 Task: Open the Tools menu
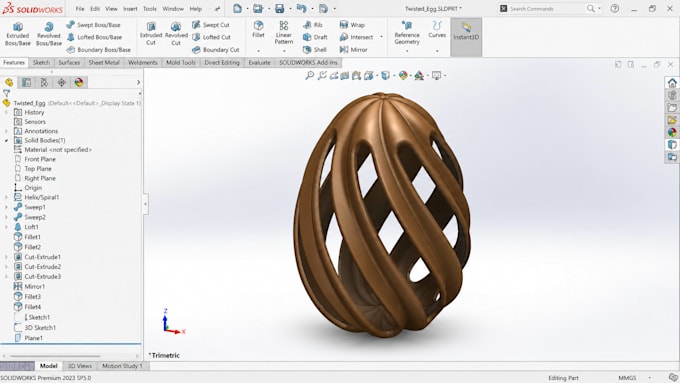tap(150, 9)
